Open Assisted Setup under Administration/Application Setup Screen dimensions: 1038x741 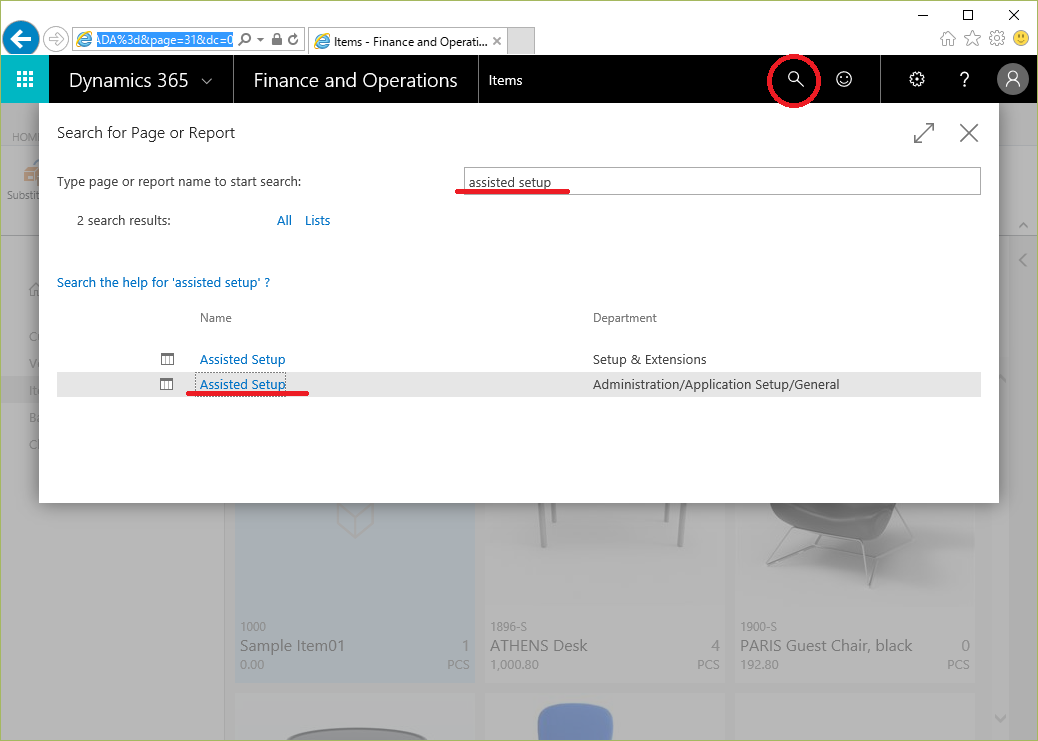(242, 385)
